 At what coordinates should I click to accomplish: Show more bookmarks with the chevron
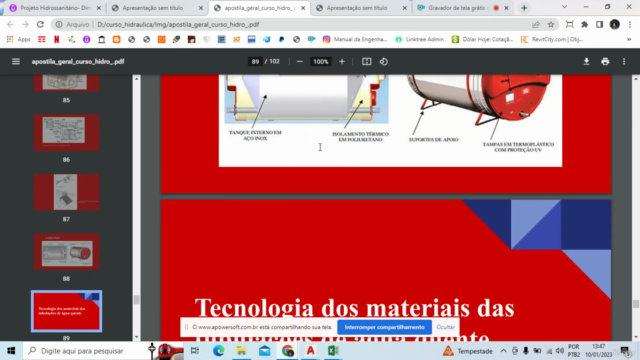click(629, 39)
